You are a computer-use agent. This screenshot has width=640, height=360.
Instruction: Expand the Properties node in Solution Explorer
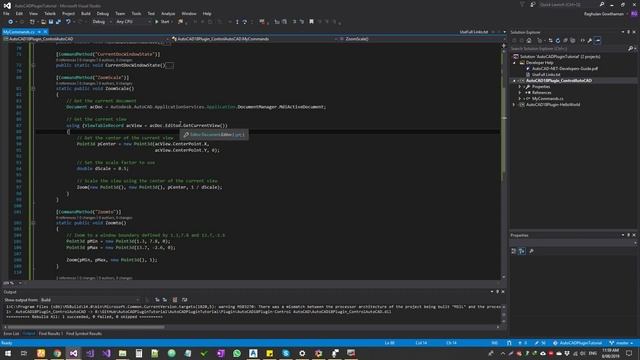[520, 87]
